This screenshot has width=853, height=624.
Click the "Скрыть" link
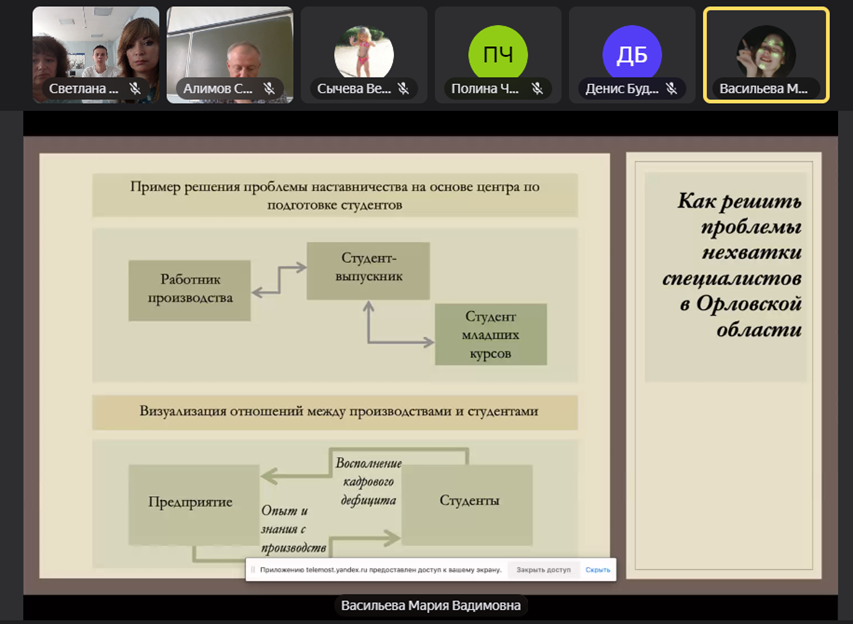click(x=598, y=570)
